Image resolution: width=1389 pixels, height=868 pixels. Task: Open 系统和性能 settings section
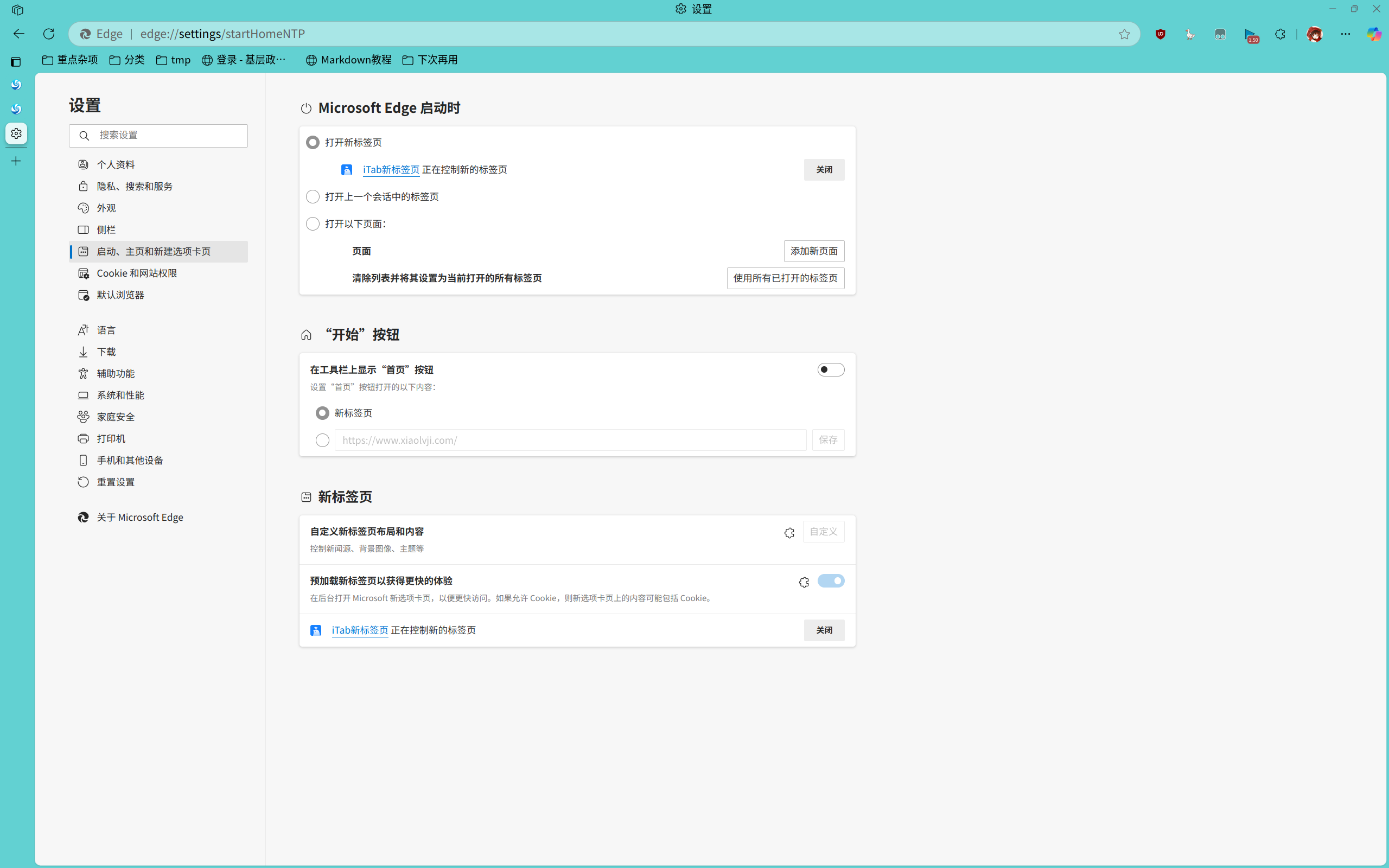pos(158,395)
